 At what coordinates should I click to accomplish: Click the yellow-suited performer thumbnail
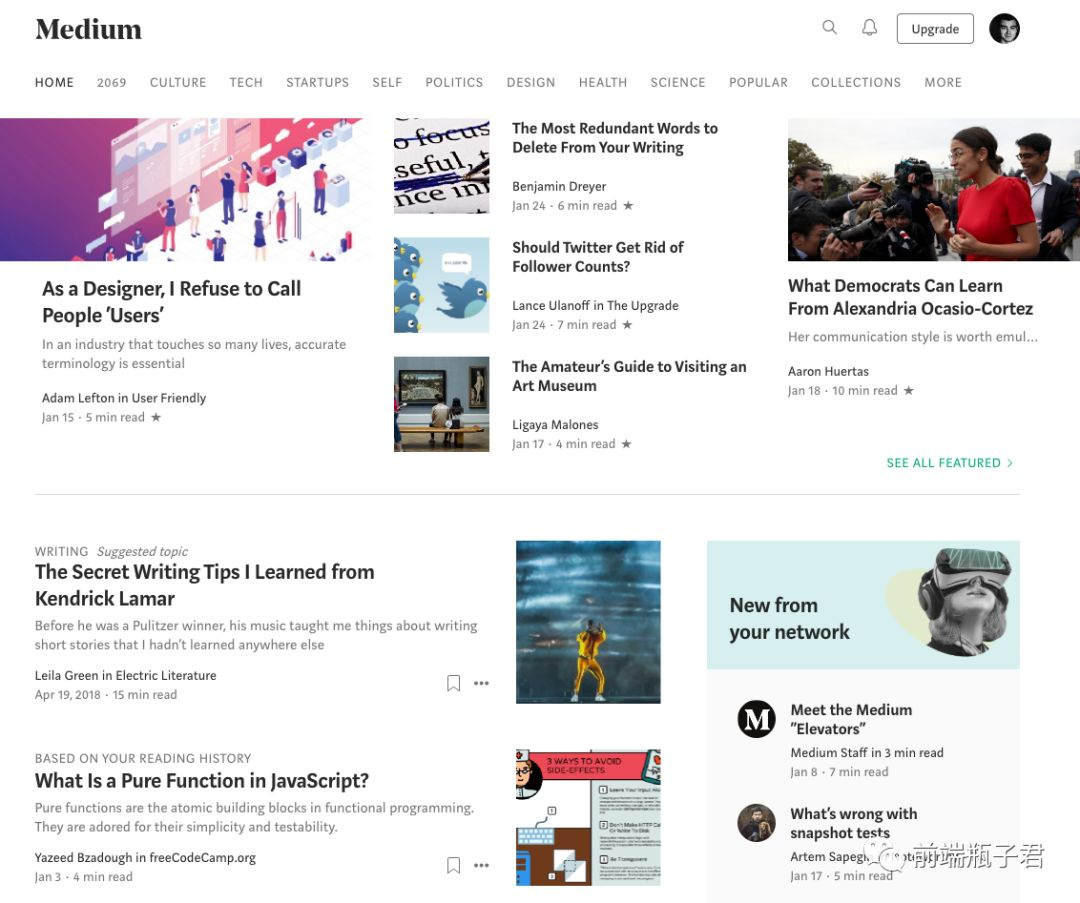pyautogui.click(x=588, y=622)
